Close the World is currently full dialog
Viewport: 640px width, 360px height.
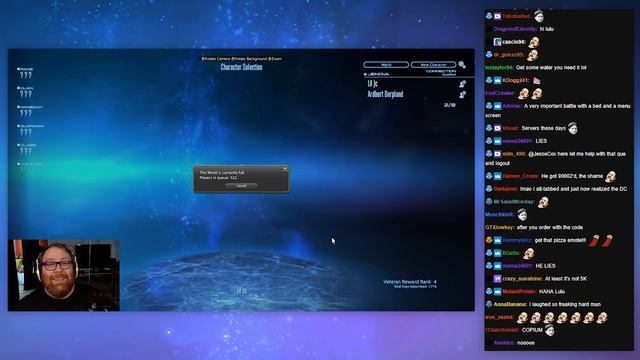point(285,169)
